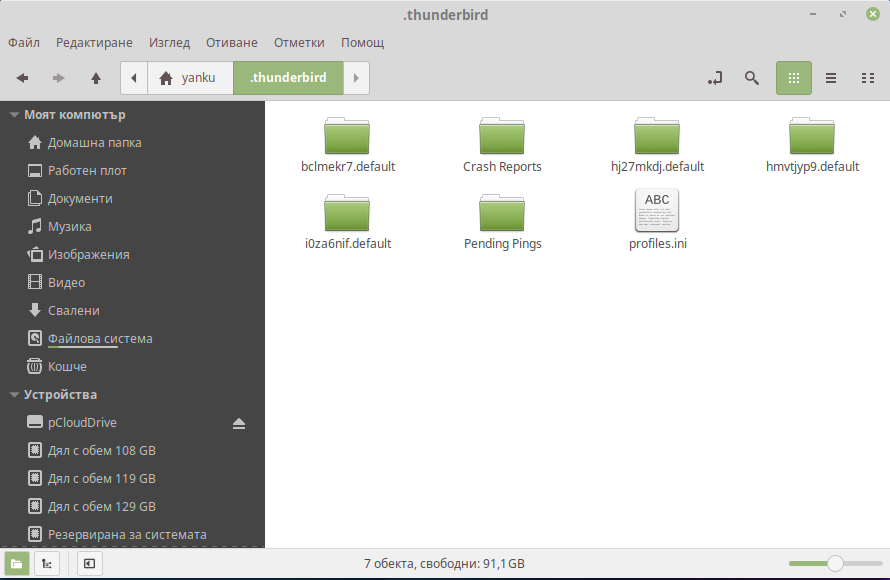
Task: Adjust the icon zoom slider
Action: tap(834, 564)
